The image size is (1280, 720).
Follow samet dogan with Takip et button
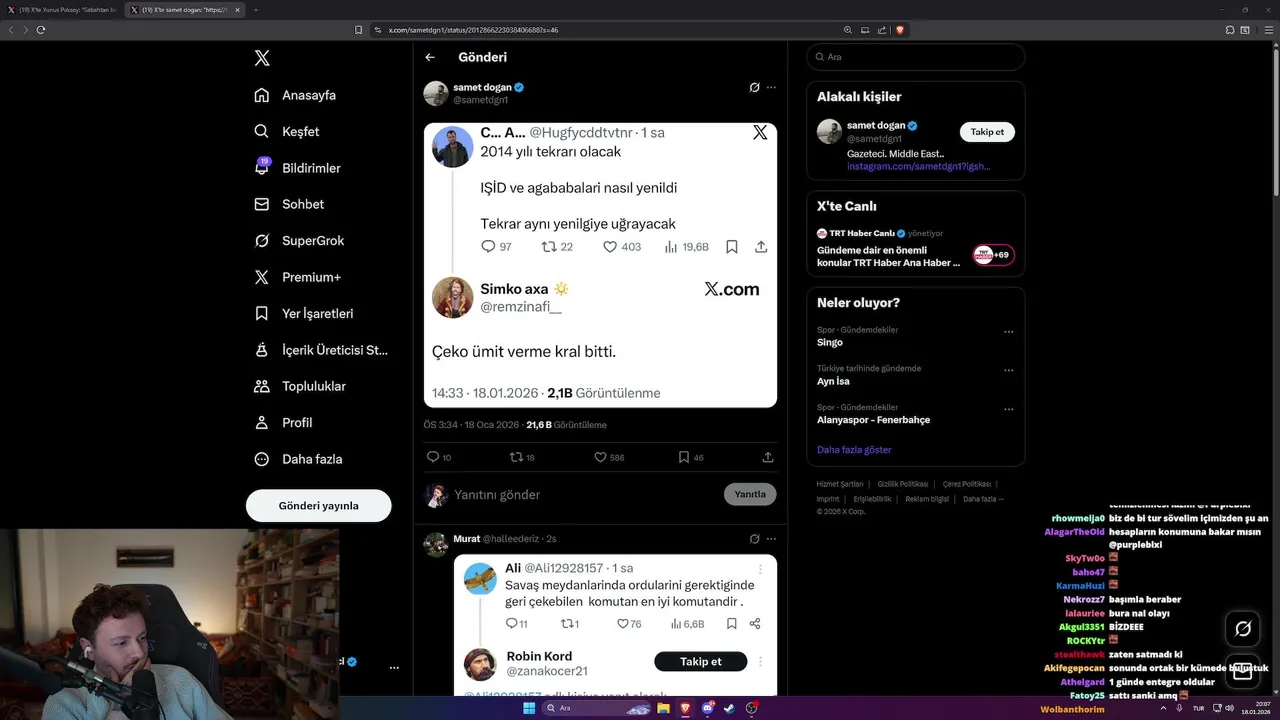click(987, 132)
